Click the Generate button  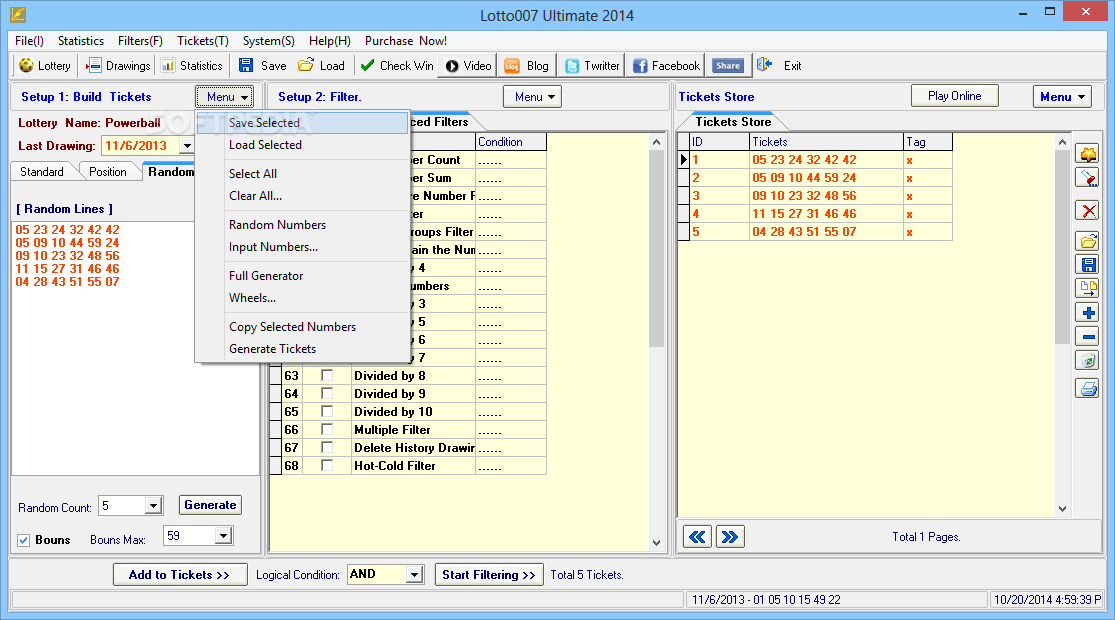[x=210, y=505]
